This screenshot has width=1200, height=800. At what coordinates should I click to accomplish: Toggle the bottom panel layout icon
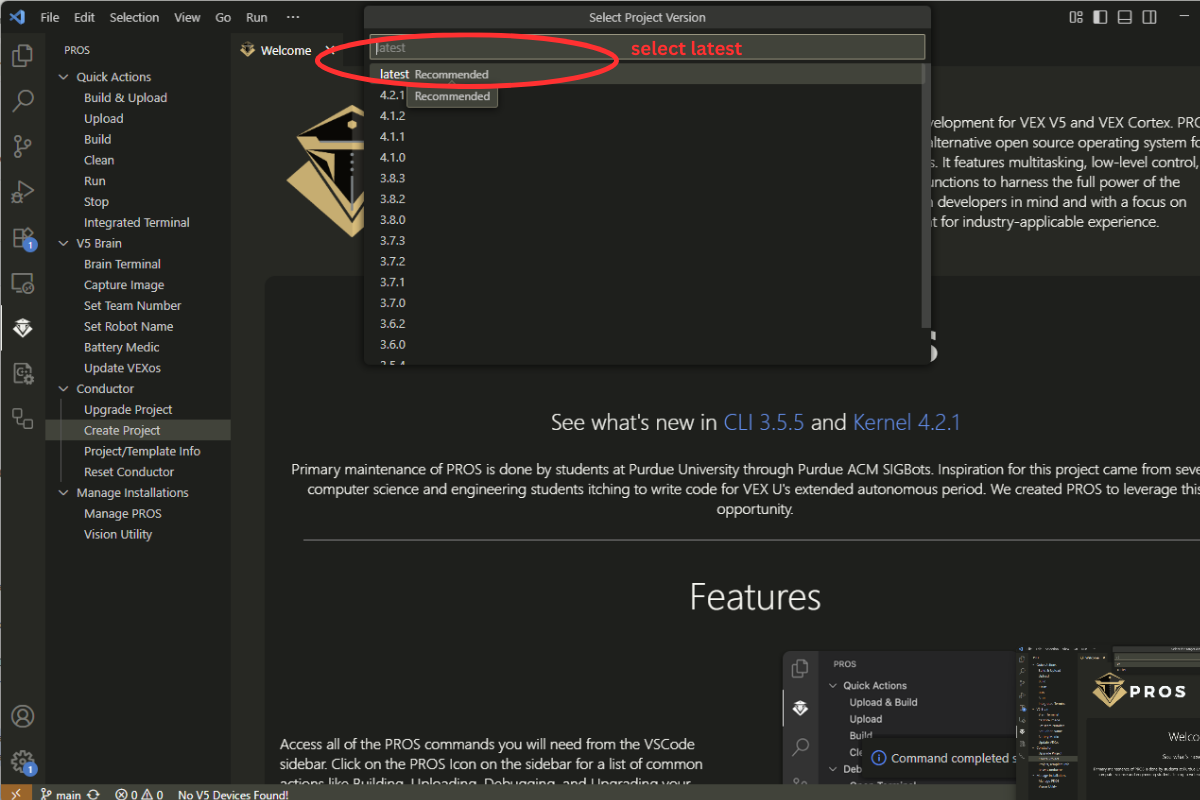click(1125, 17)
